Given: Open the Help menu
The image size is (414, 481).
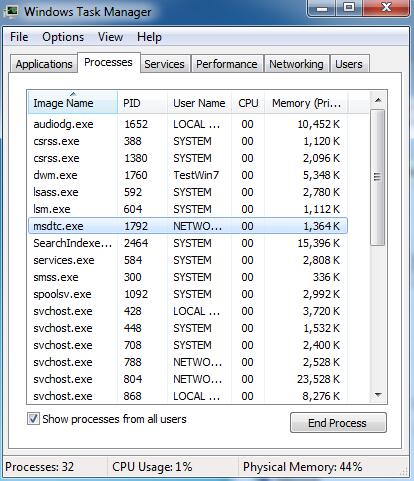Looking at the screenshot, I should pyautogui.click(x=149, y=37).
